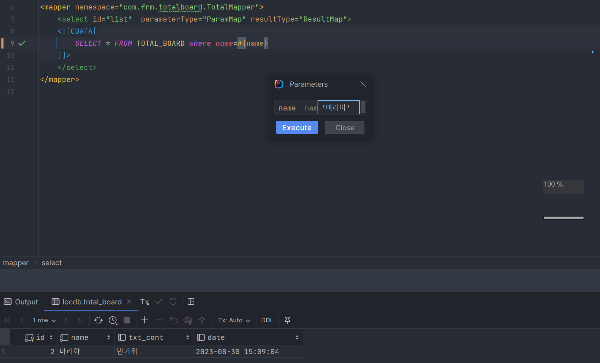Viewport: 600px width, 363px height.
Task: Open the Tx: Auto dropdown
Action: point(234,320)
